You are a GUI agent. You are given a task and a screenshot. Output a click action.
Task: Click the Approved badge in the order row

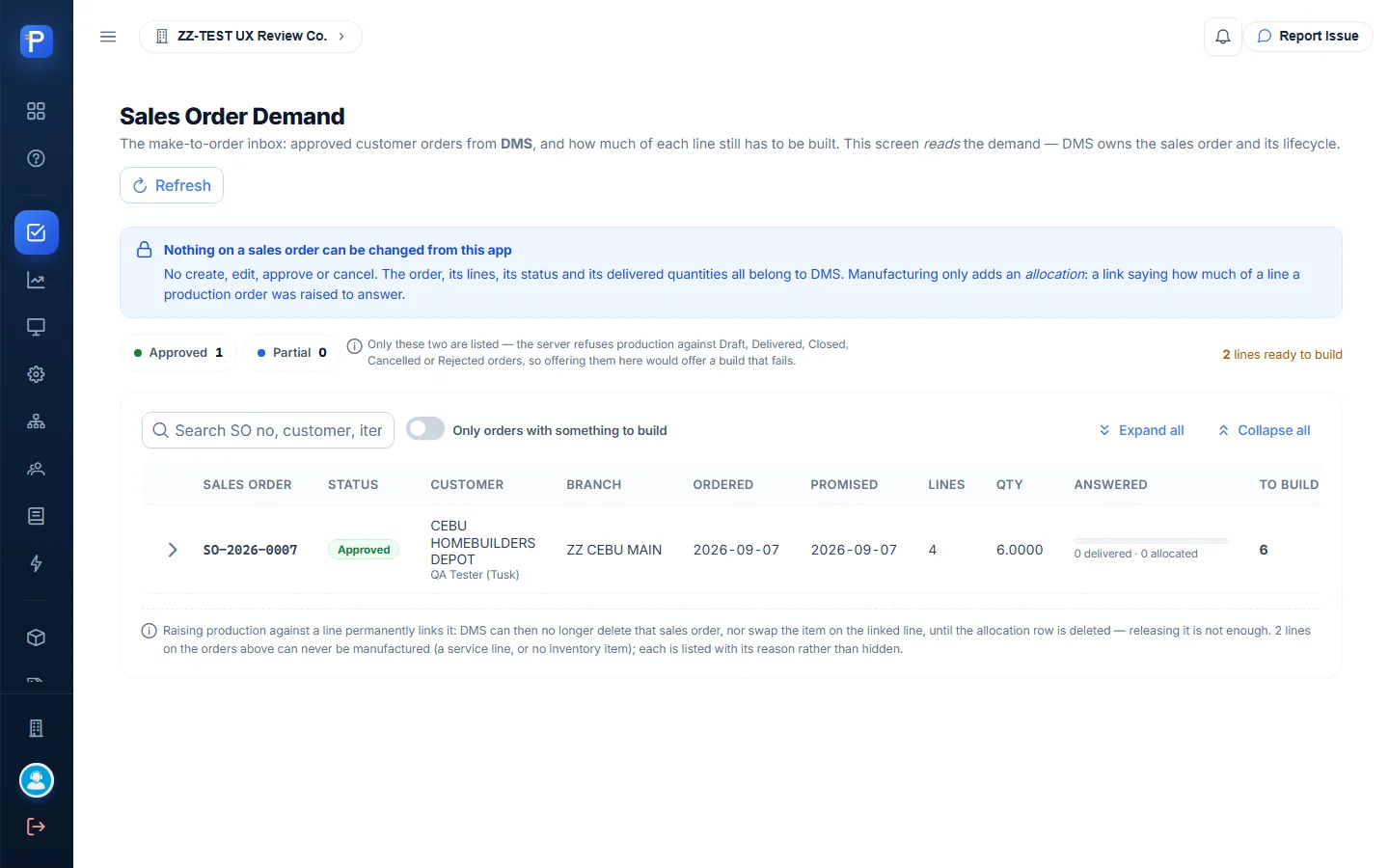pyautogui.click(x=364, y=550)
